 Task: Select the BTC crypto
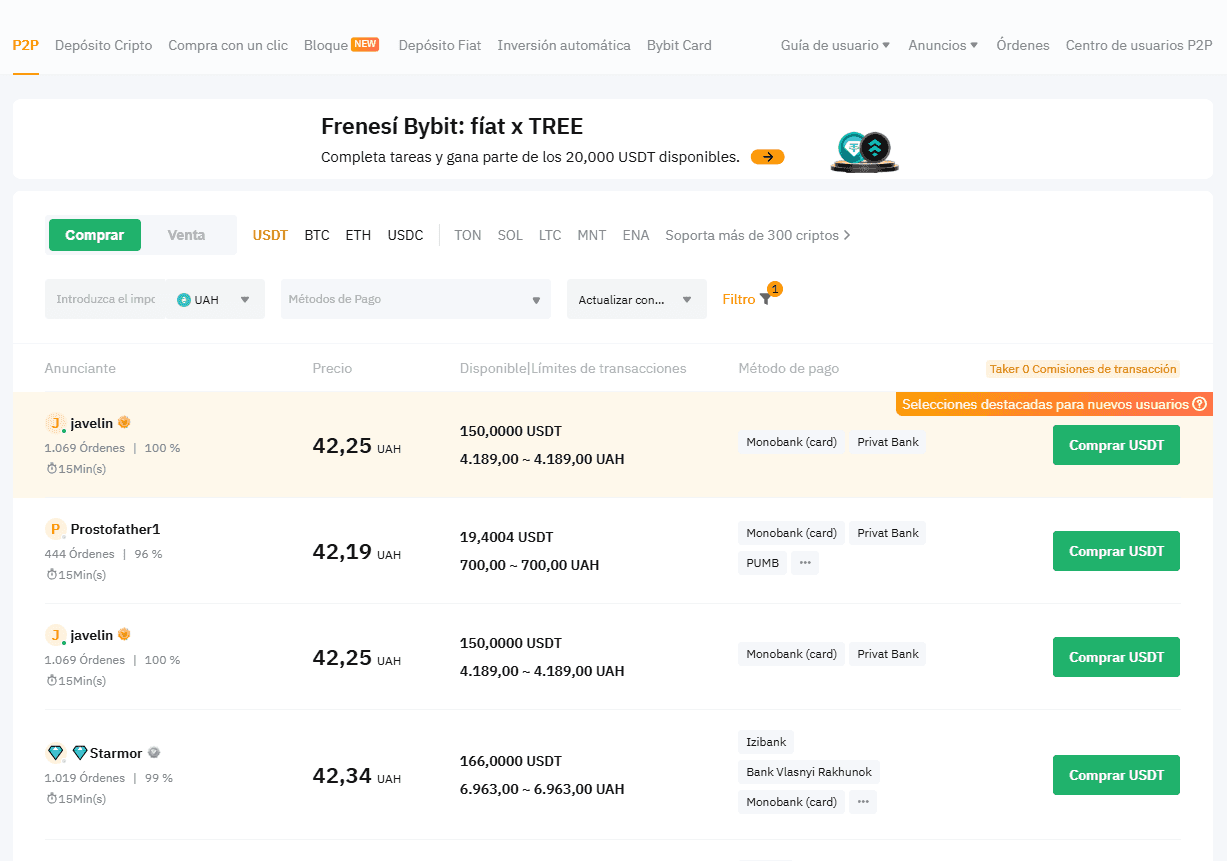tap(317, 235)
